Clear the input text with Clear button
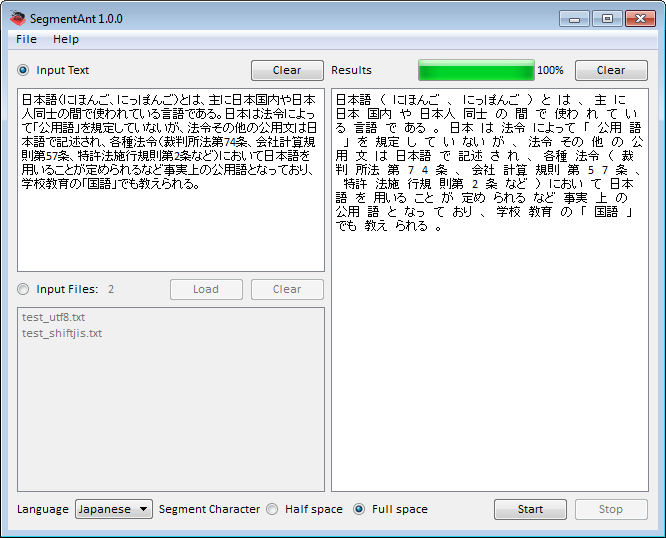 (287, 71)
